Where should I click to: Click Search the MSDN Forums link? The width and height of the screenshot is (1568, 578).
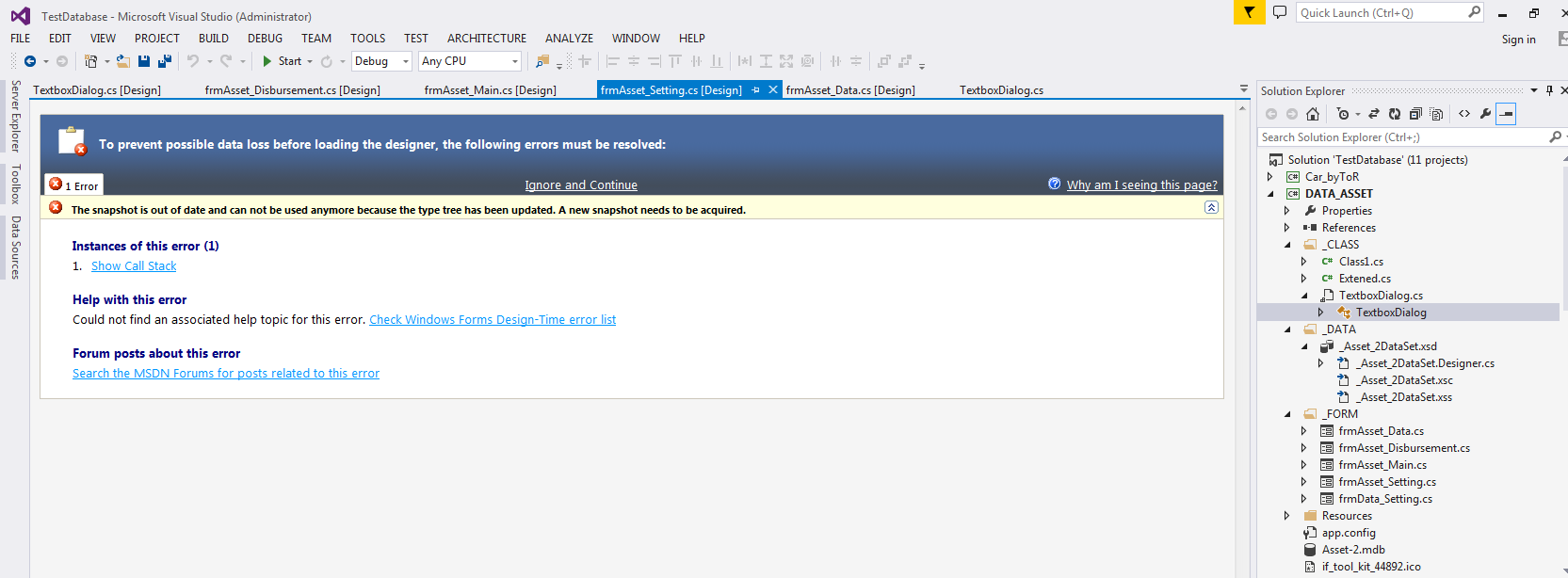(x=226, y=374)
